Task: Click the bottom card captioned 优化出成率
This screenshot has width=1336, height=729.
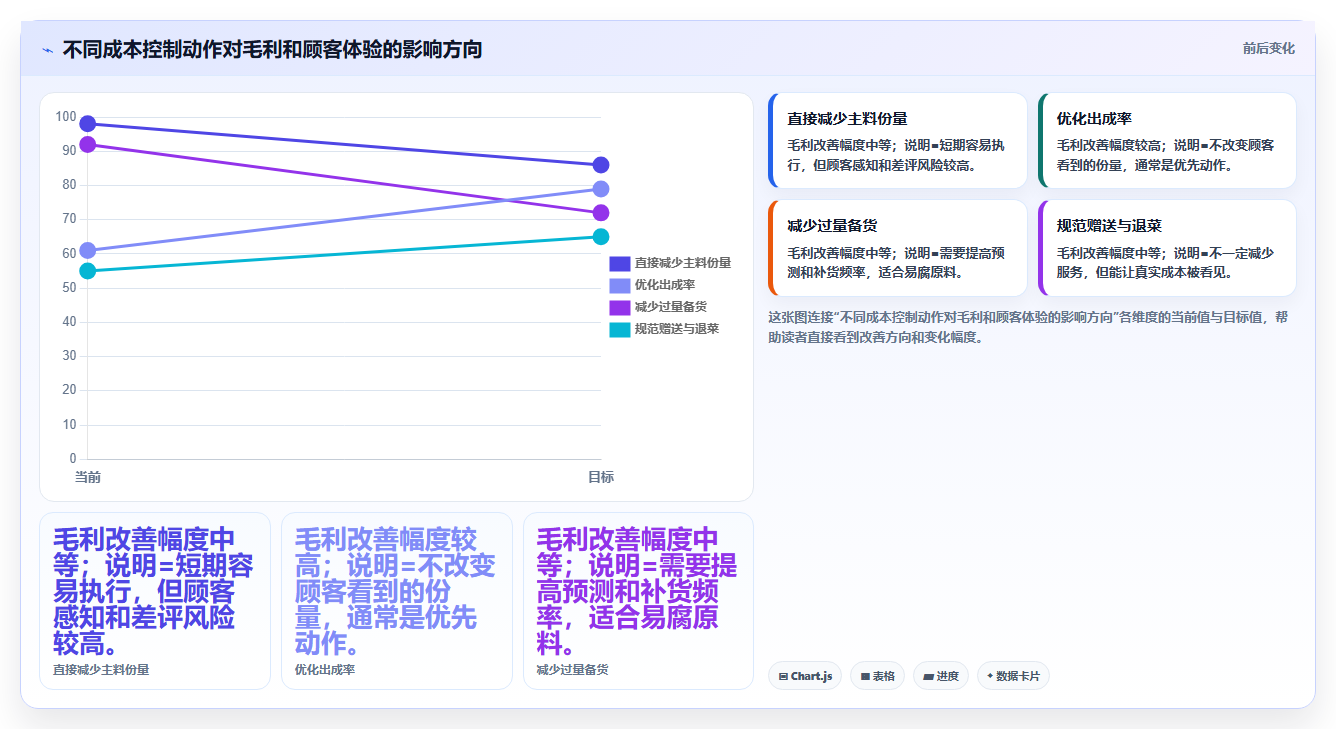Action: pyautogui.click(x=397, y=601)
